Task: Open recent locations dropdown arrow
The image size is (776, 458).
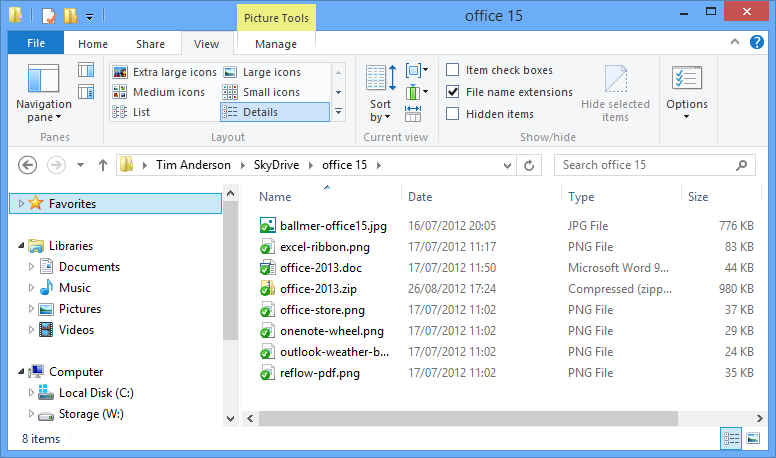Action: point(80,165)
